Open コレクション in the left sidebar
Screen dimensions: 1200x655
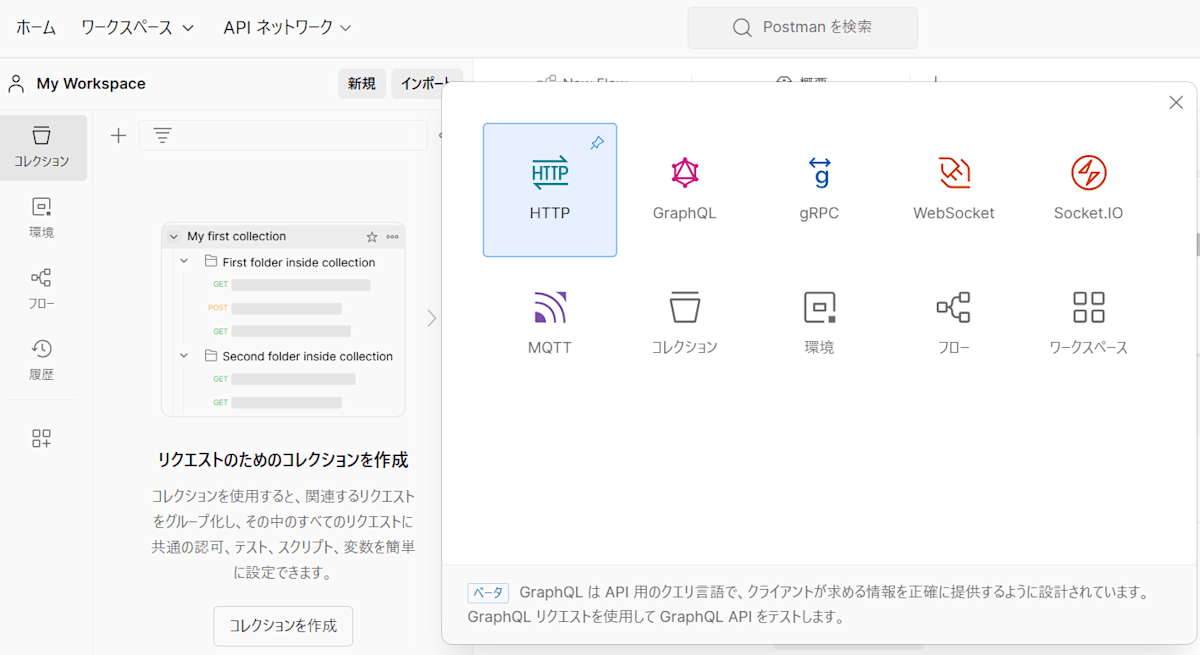pos(42,148)
